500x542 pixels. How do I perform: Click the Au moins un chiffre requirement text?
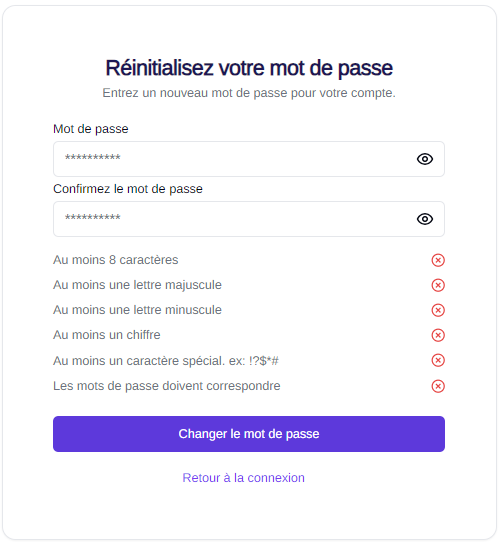pos(107,335)
